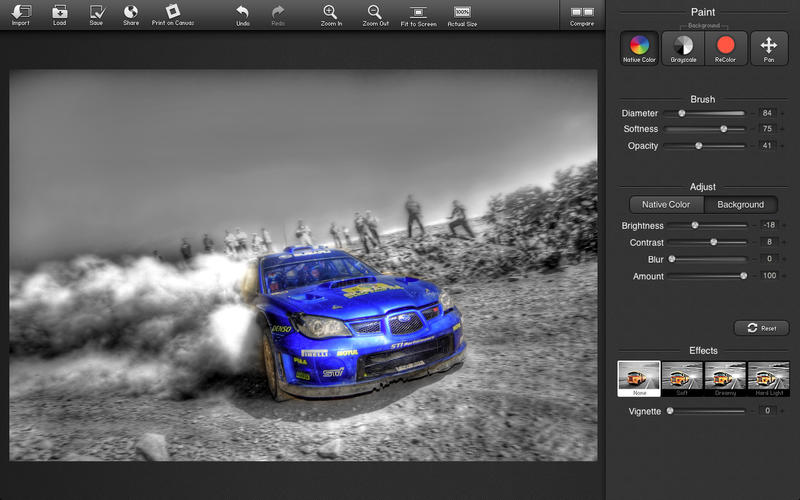The image size is (800, 500).
Task: Click the Diameter brush slider
Action: click(x=705, y=113)
